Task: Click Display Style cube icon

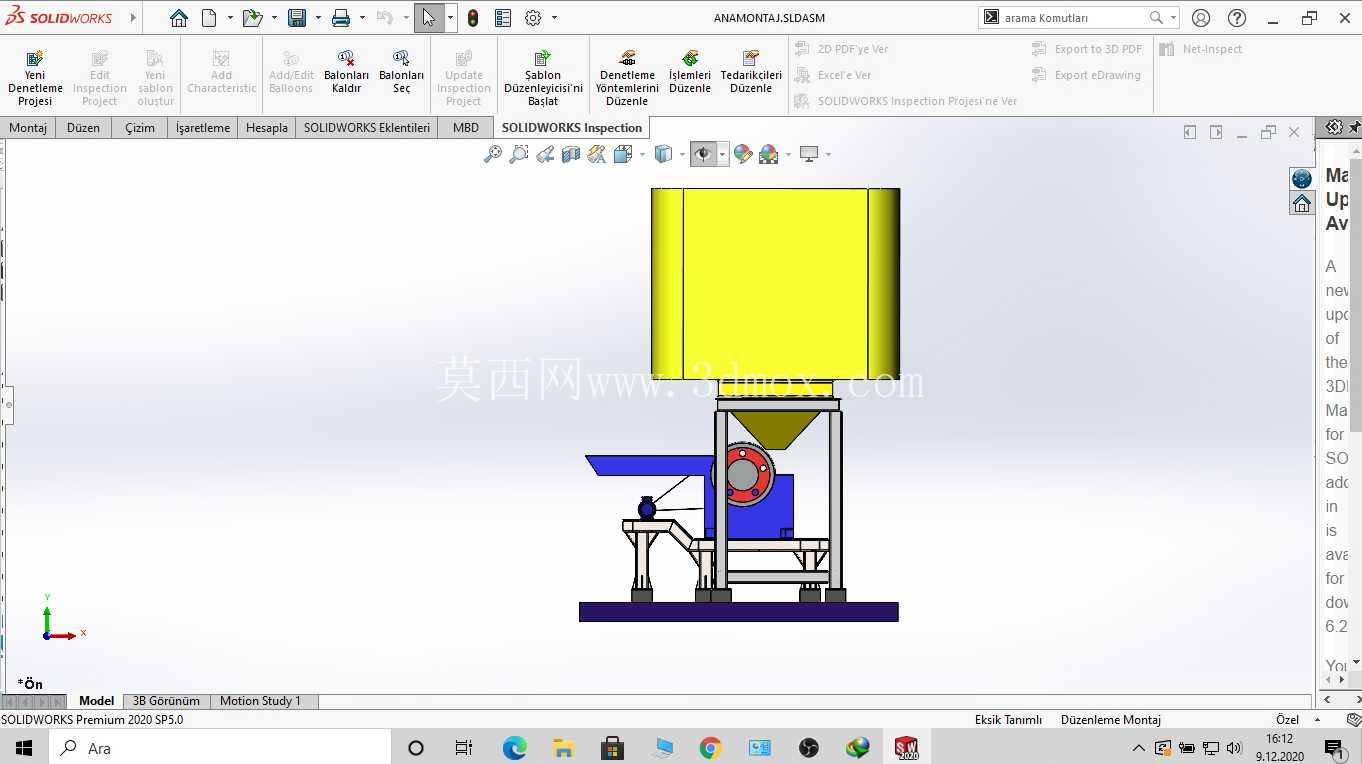Action: (x=662, y=154)
